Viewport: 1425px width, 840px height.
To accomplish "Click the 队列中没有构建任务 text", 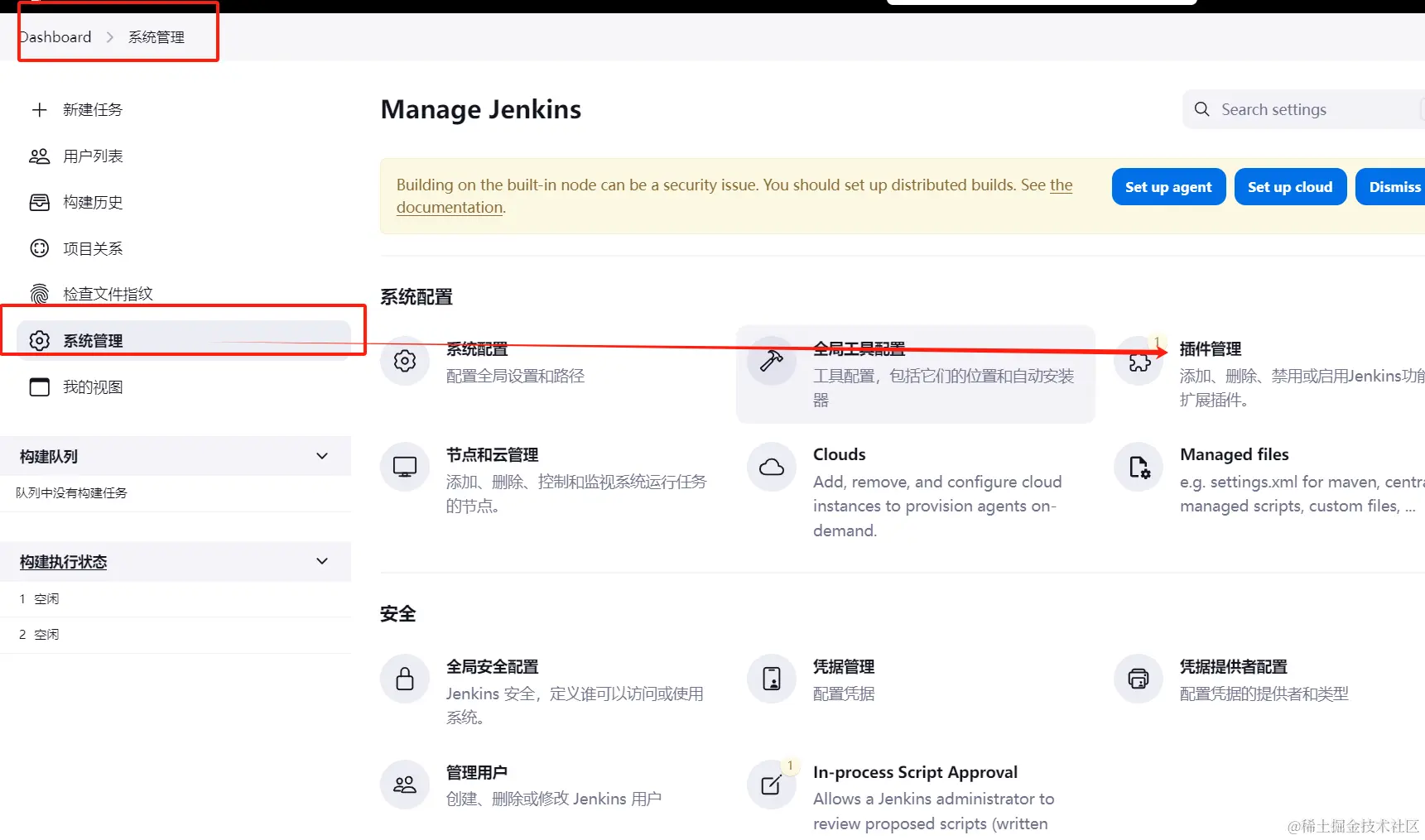I will 71,493.
